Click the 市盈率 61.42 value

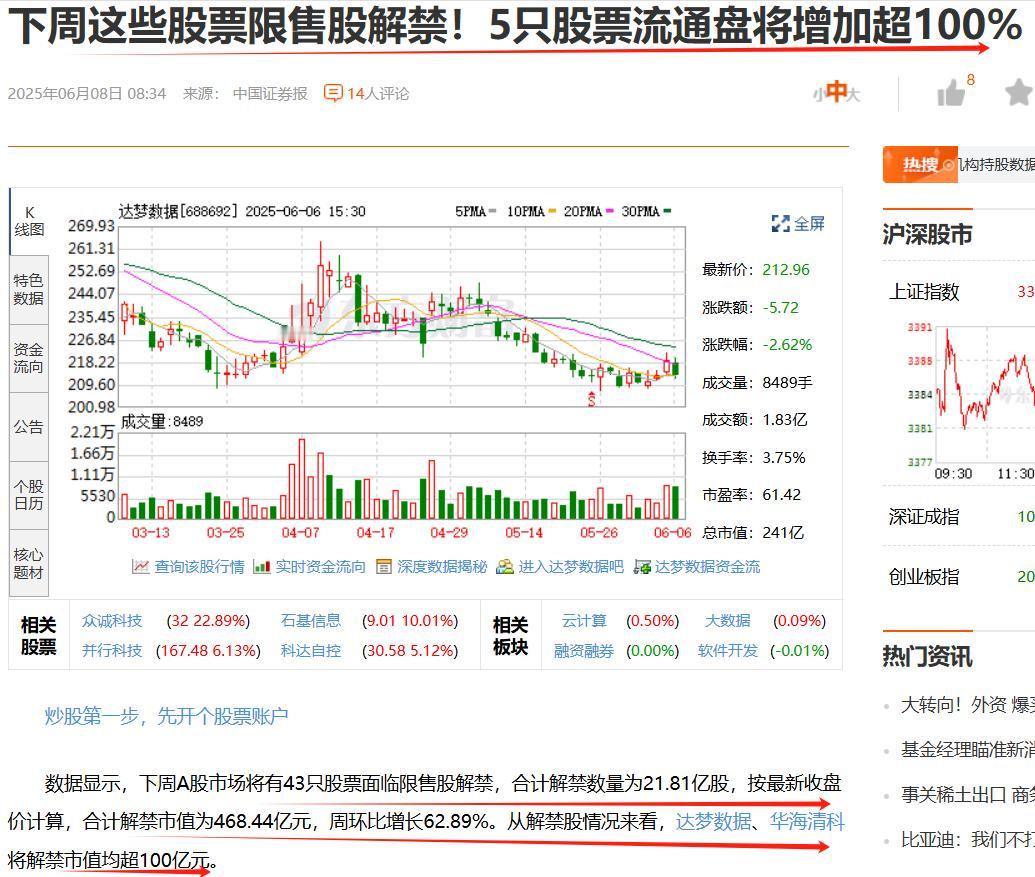coord(782,495)
